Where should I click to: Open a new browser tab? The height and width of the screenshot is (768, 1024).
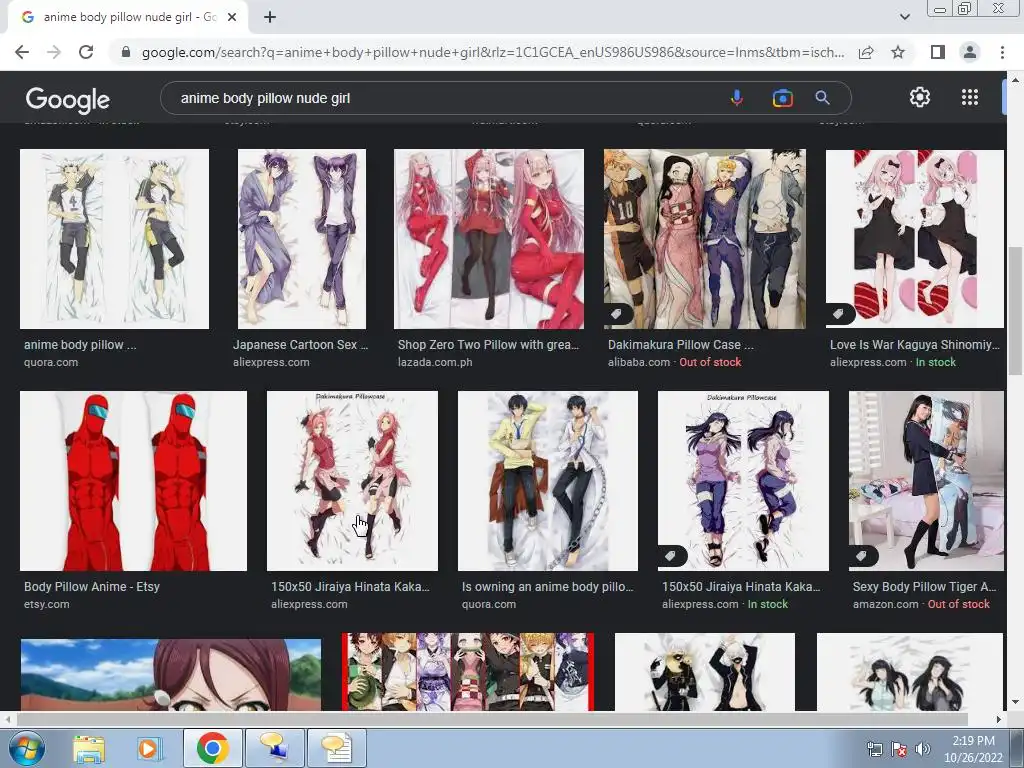tap(270, 17)
